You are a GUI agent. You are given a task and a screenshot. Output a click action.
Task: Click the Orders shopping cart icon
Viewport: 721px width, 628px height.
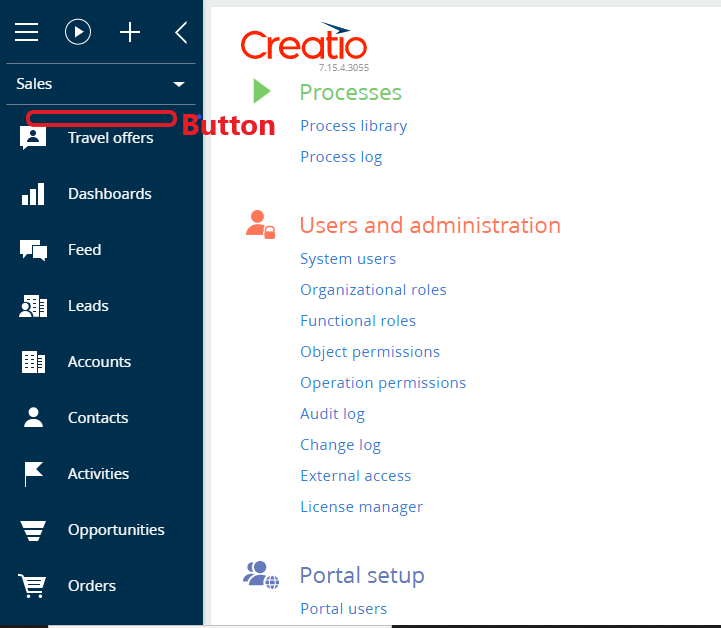(32, 586)
